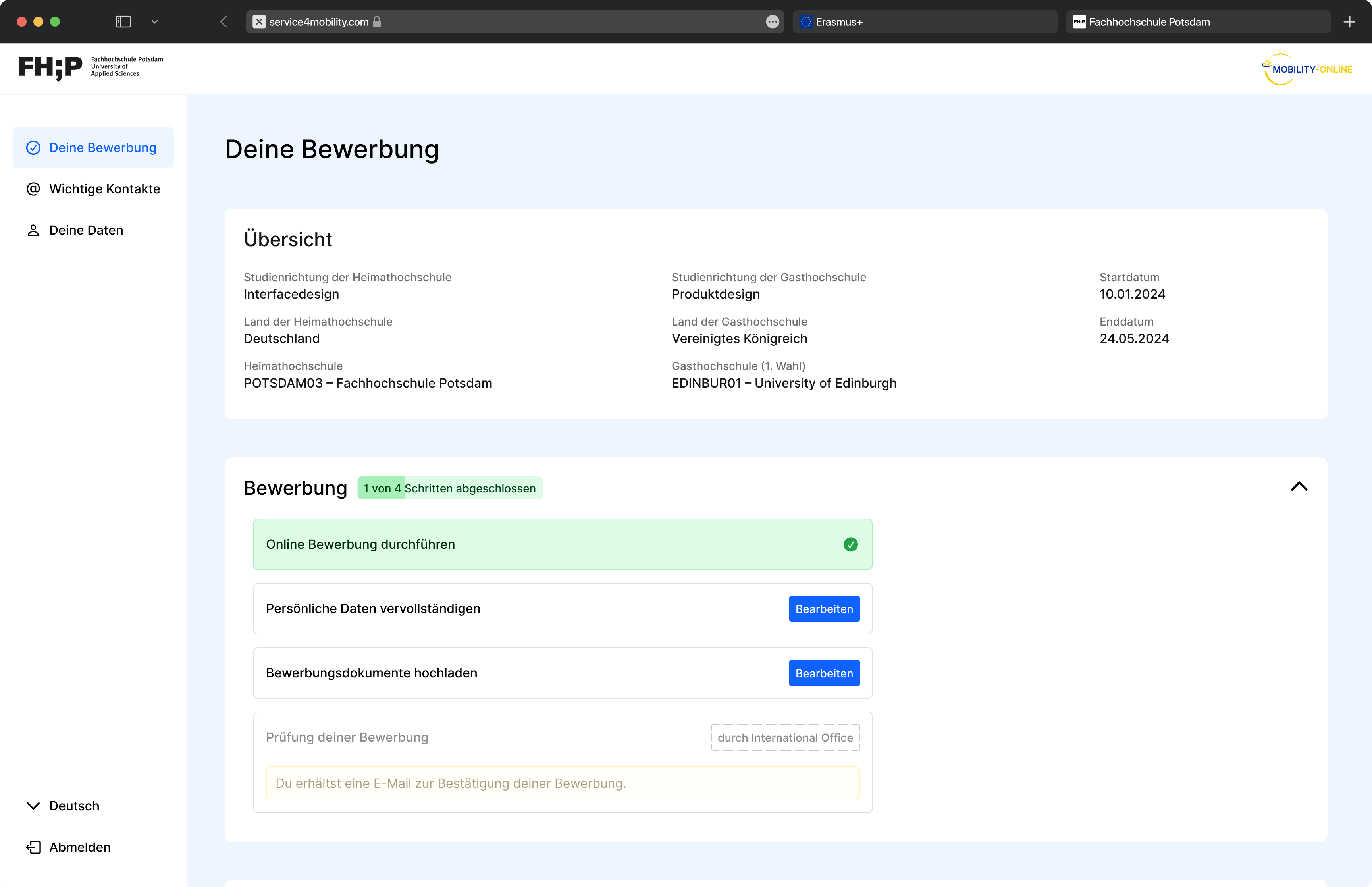Open a new browser tab with plus

click(x=1349, y=22)
